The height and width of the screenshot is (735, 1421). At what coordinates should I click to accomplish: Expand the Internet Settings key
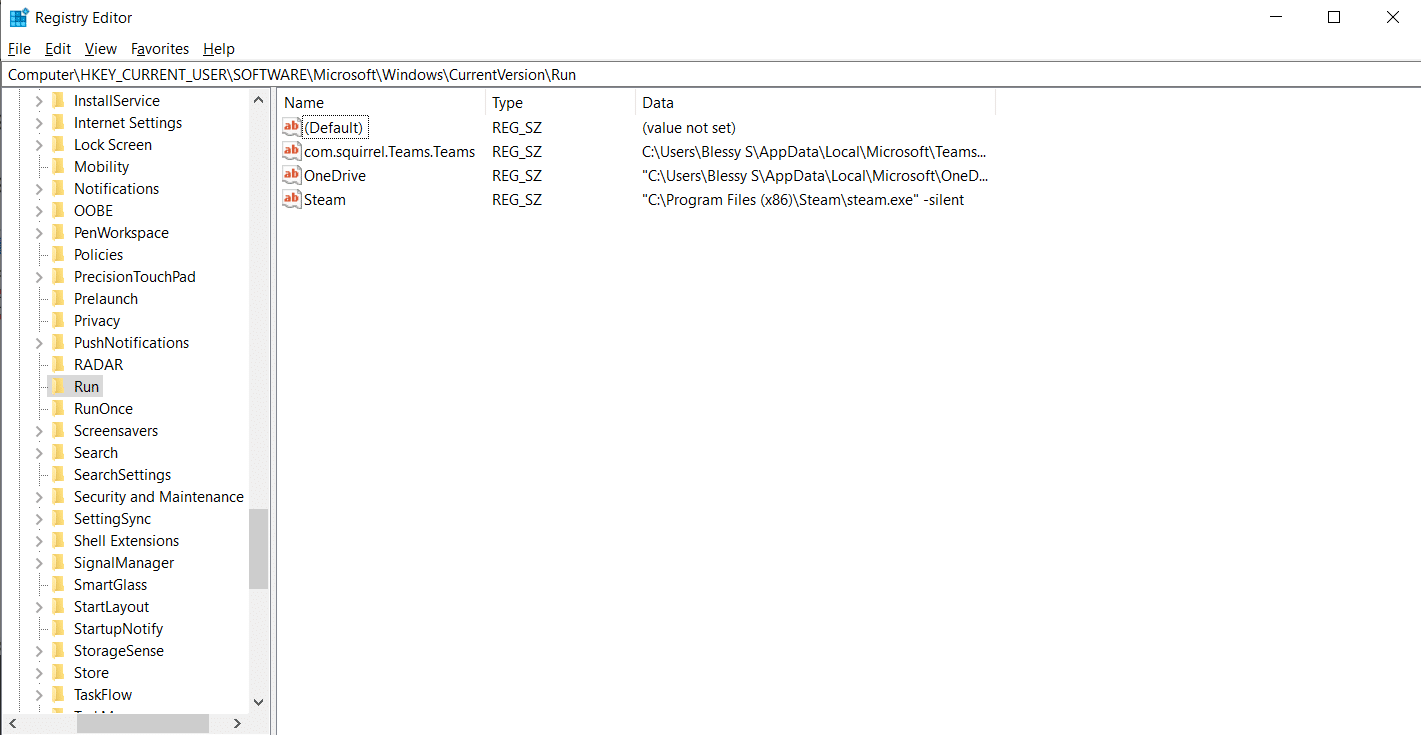click(x=39, y=123)
